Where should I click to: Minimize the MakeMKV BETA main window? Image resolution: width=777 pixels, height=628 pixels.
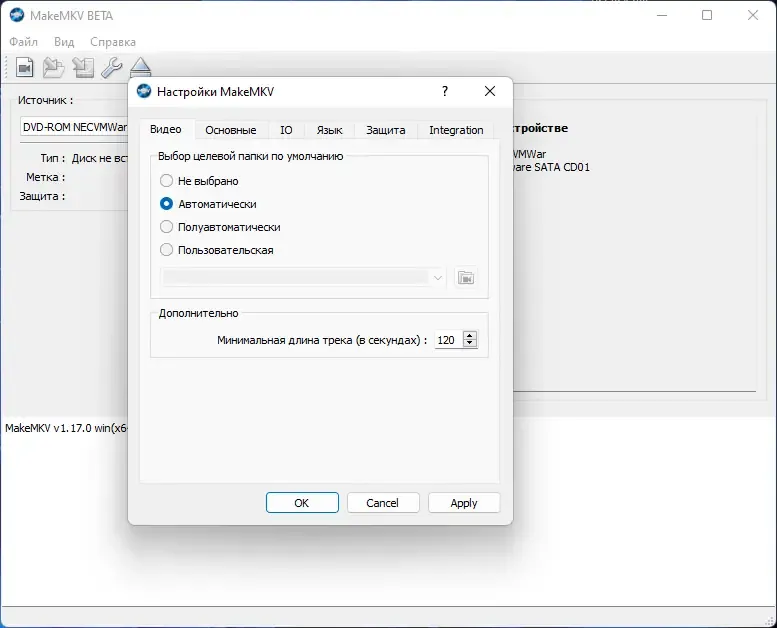[662, 15]
